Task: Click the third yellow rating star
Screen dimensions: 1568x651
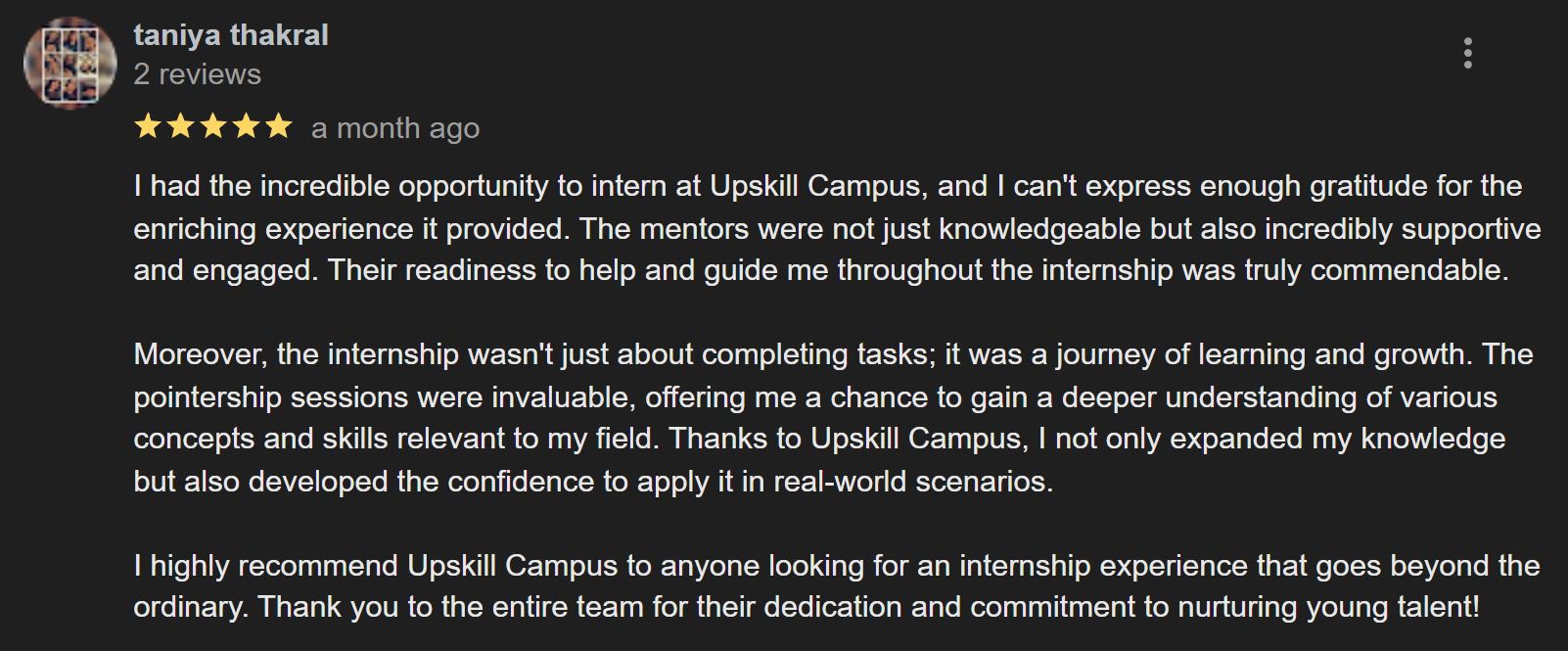Action: tap(212, 126)
